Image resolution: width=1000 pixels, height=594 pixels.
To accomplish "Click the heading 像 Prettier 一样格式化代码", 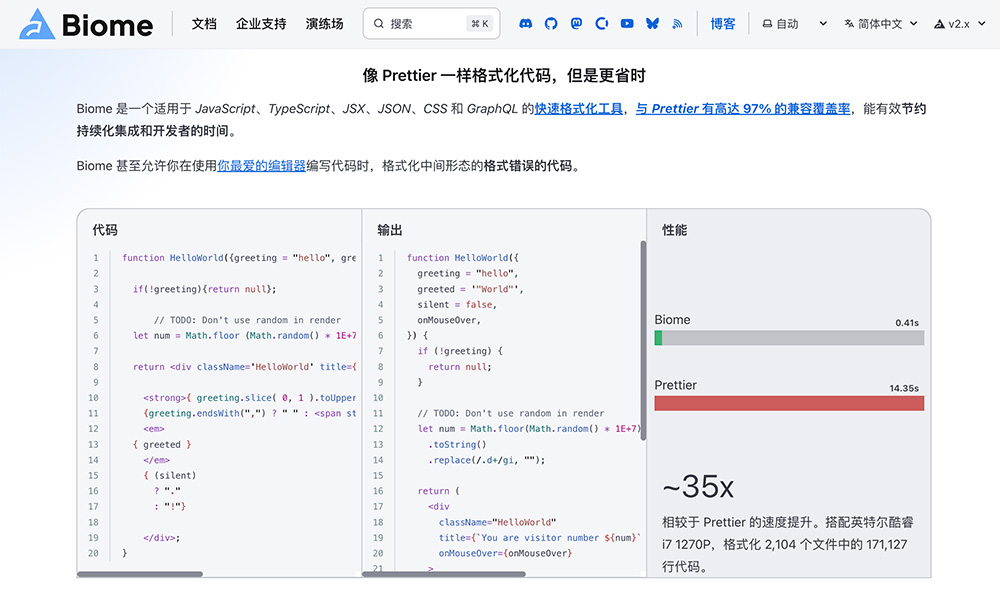I will point(504,76).
